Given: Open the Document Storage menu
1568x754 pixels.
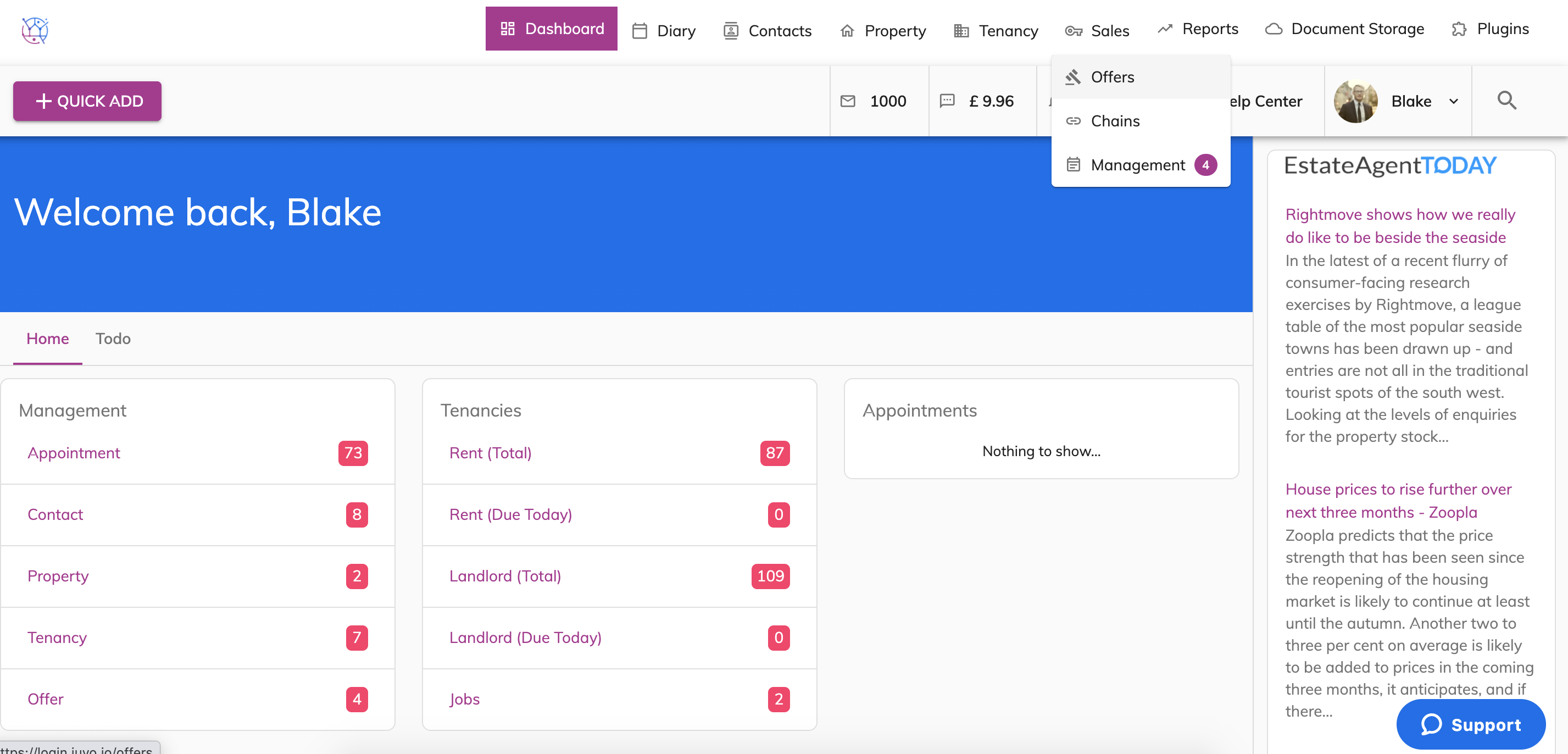Looking at the screenshot, I should [x=1357, y=29].
